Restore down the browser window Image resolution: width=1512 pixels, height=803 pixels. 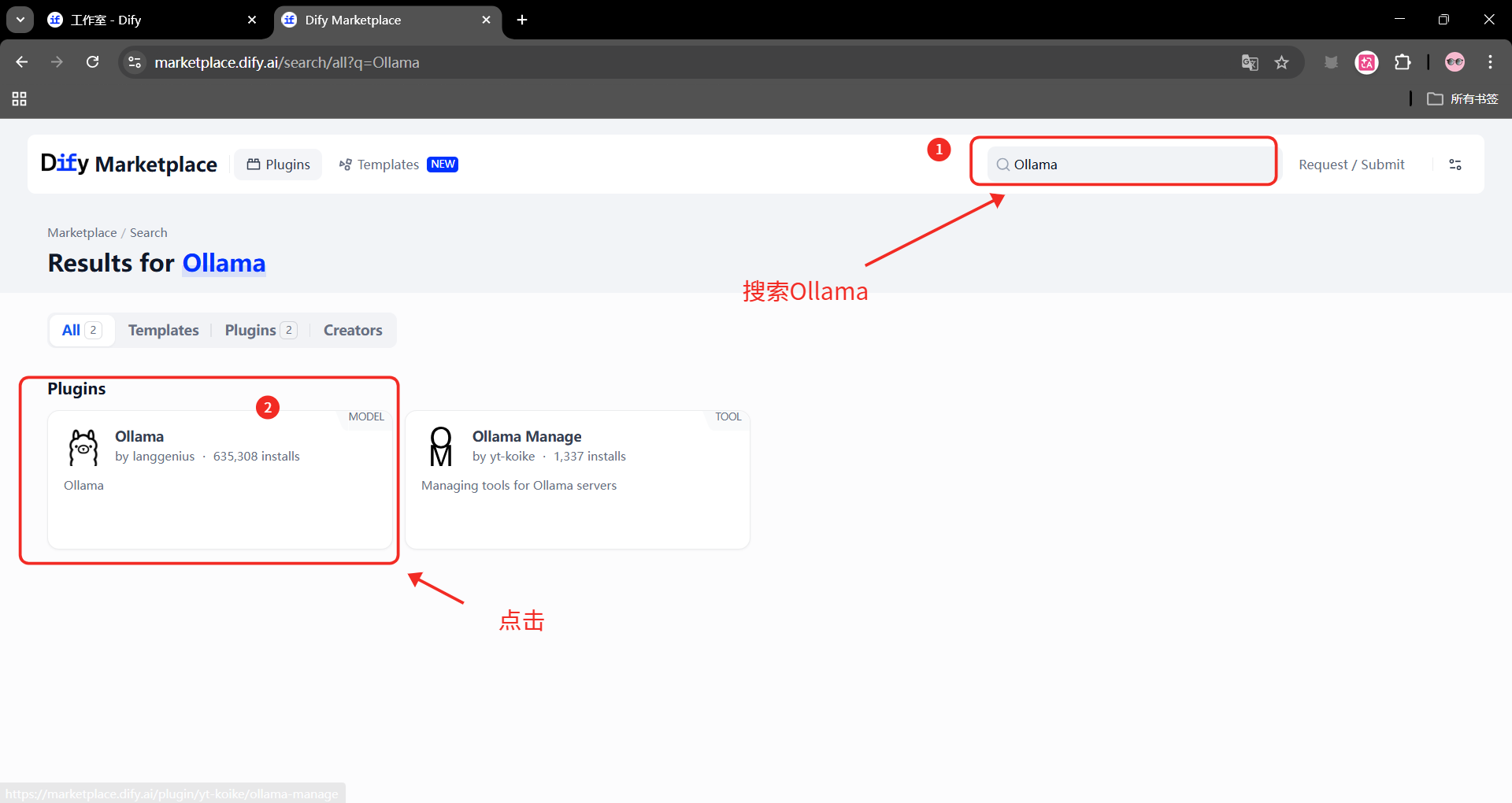(x=1443, y=20)
